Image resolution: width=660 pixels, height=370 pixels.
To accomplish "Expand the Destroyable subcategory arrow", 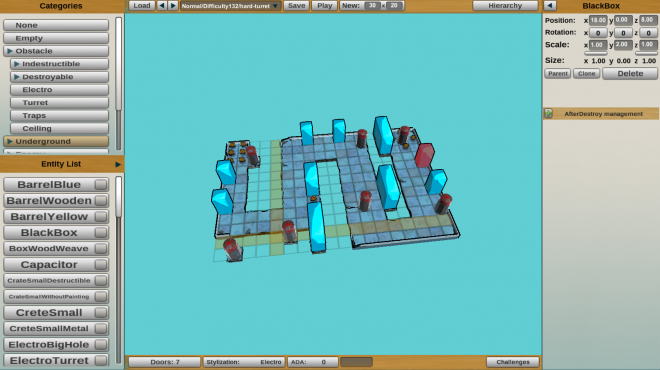I will point(16,77).
